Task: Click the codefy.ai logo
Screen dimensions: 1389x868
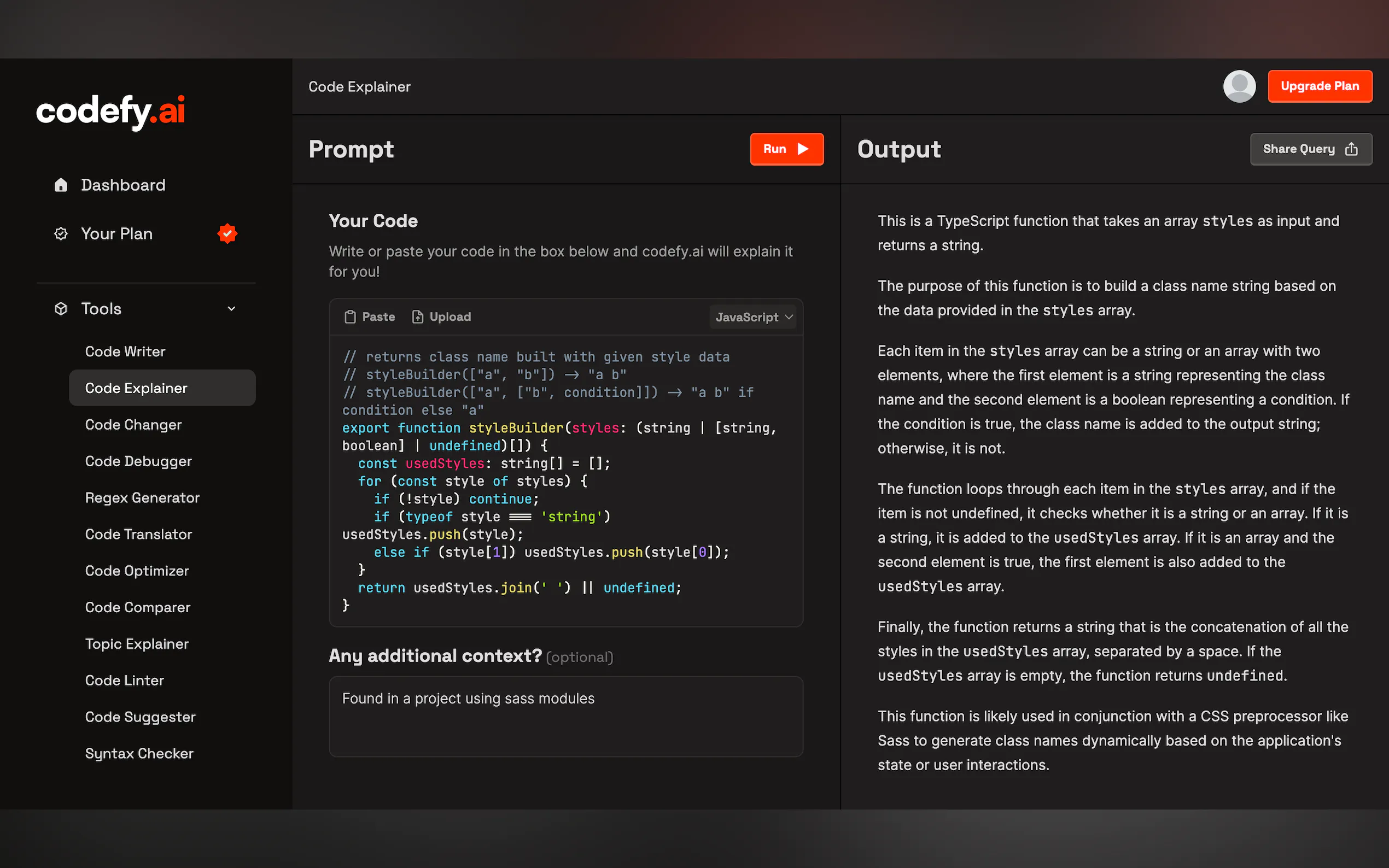Action: (x=110, y=111)
